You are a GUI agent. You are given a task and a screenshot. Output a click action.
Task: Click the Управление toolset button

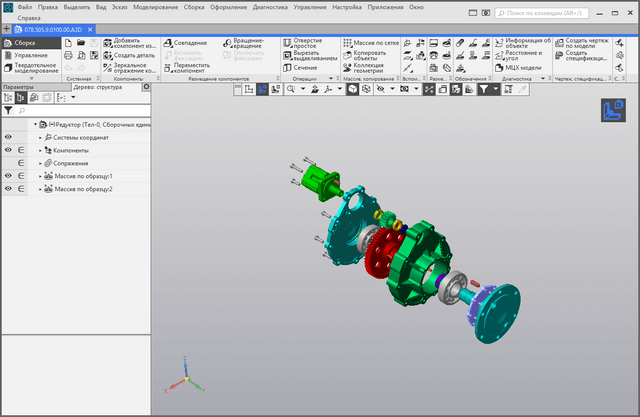[x=30, y=55]
